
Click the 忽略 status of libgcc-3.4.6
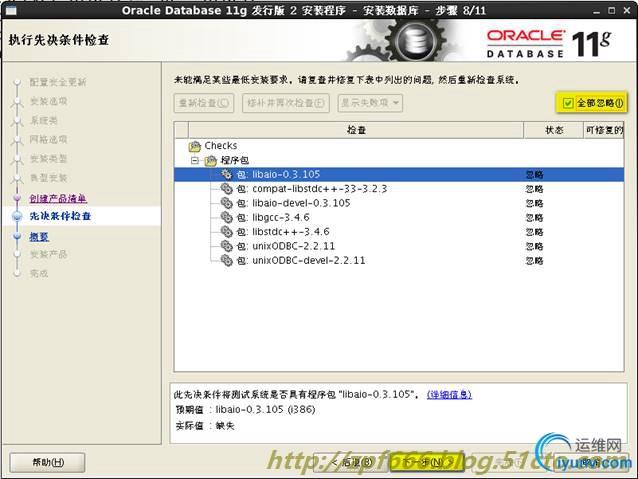[x=534, y=218]
